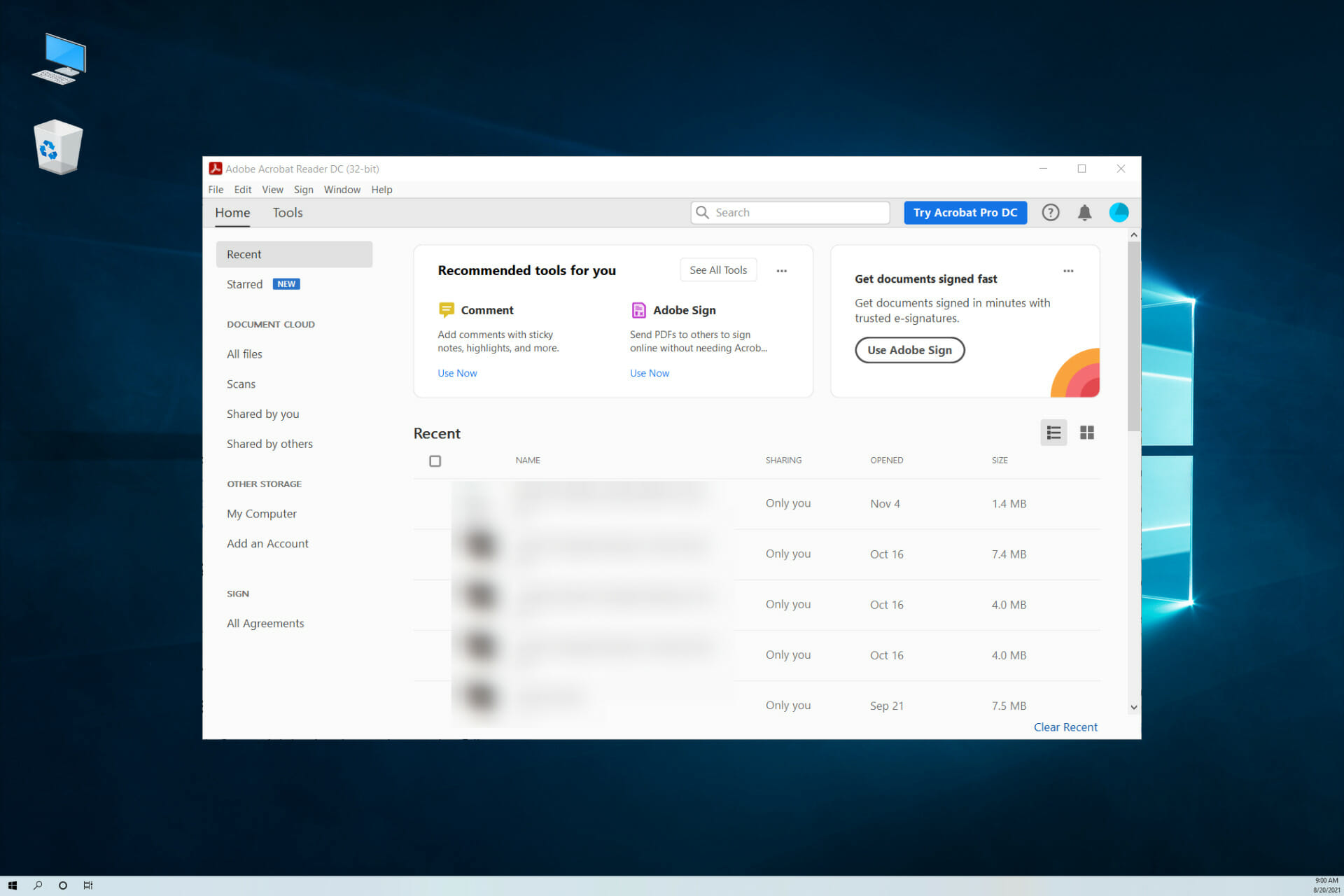Click the Adobe Sign tool icon
The width and height of the screenshot is (1344, 896).
pyautogui.click(x=637, y=309)
